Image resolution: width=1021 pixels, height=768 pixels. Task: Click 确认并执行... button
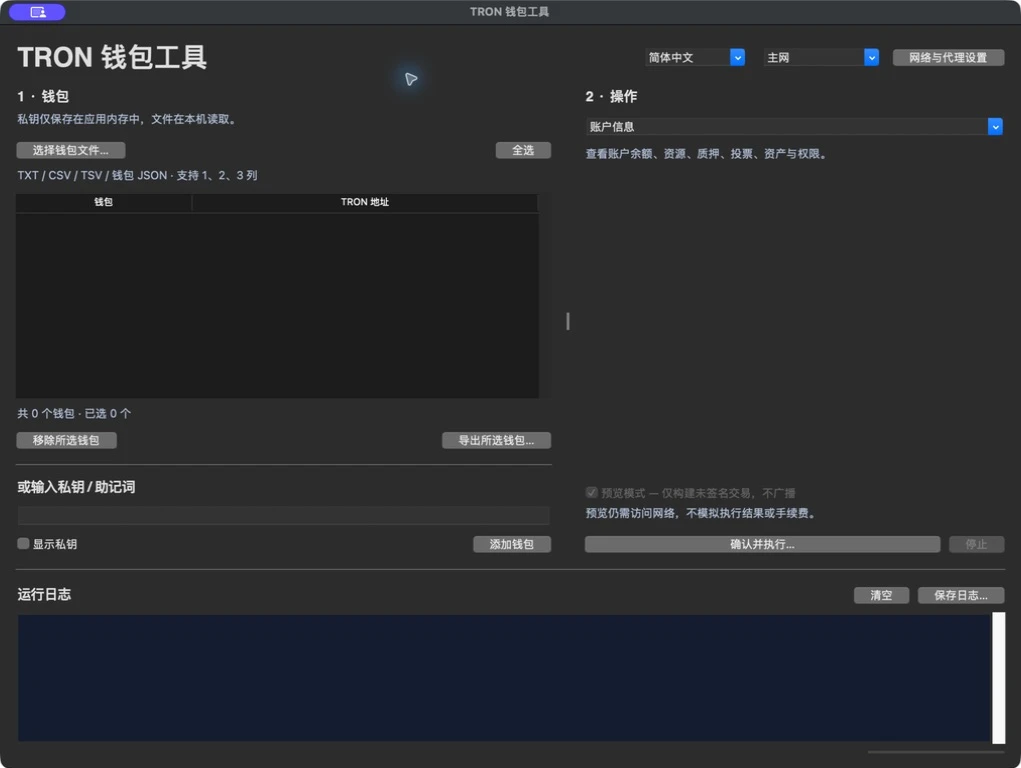click(x=762, y=544)
